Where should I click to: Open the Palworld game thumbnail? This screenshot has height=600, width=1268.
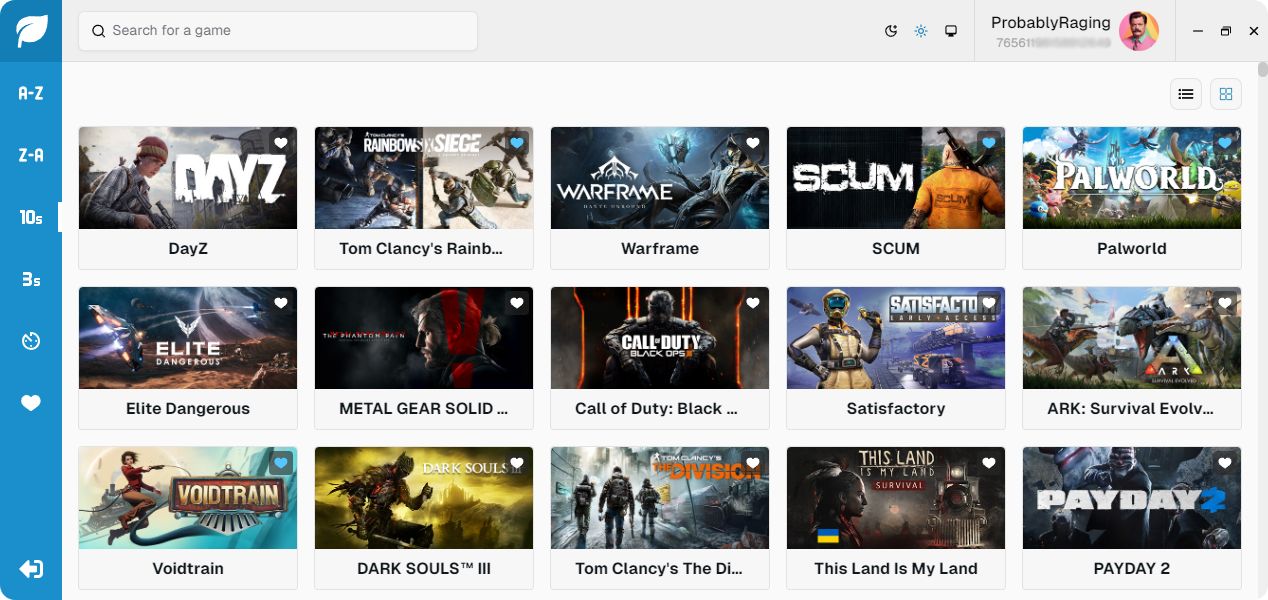1132,178
